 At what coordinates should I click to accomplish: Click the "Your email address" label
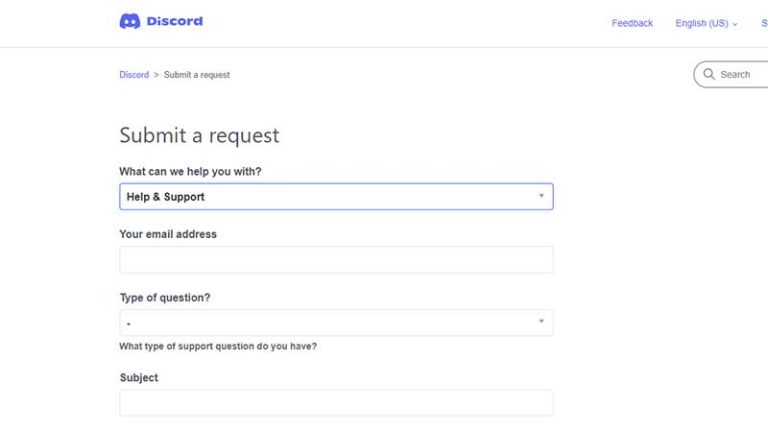click(168, 234)
